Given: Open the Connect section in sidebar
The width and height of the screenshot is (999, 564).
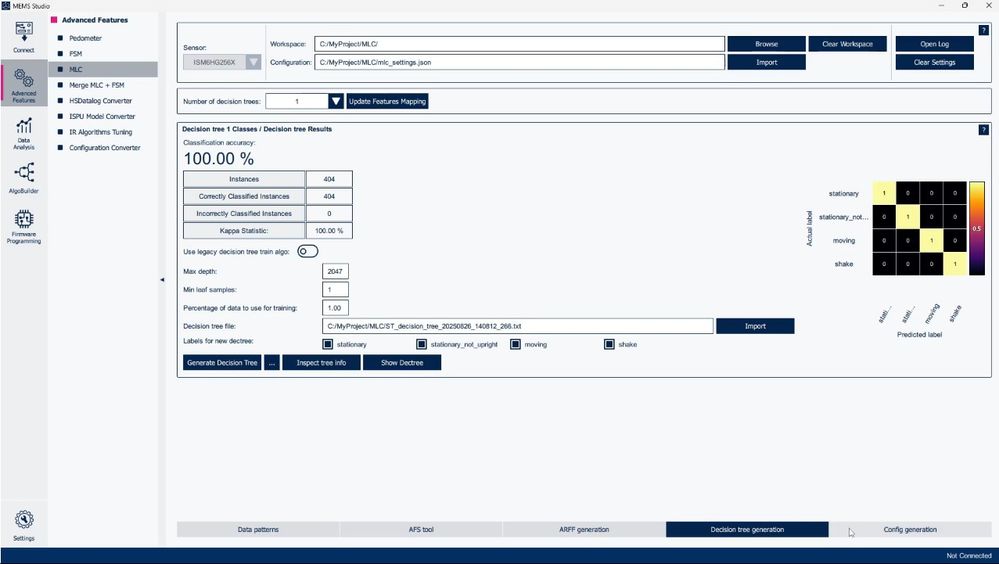Looking at the screenshot, I should point(24,37).
